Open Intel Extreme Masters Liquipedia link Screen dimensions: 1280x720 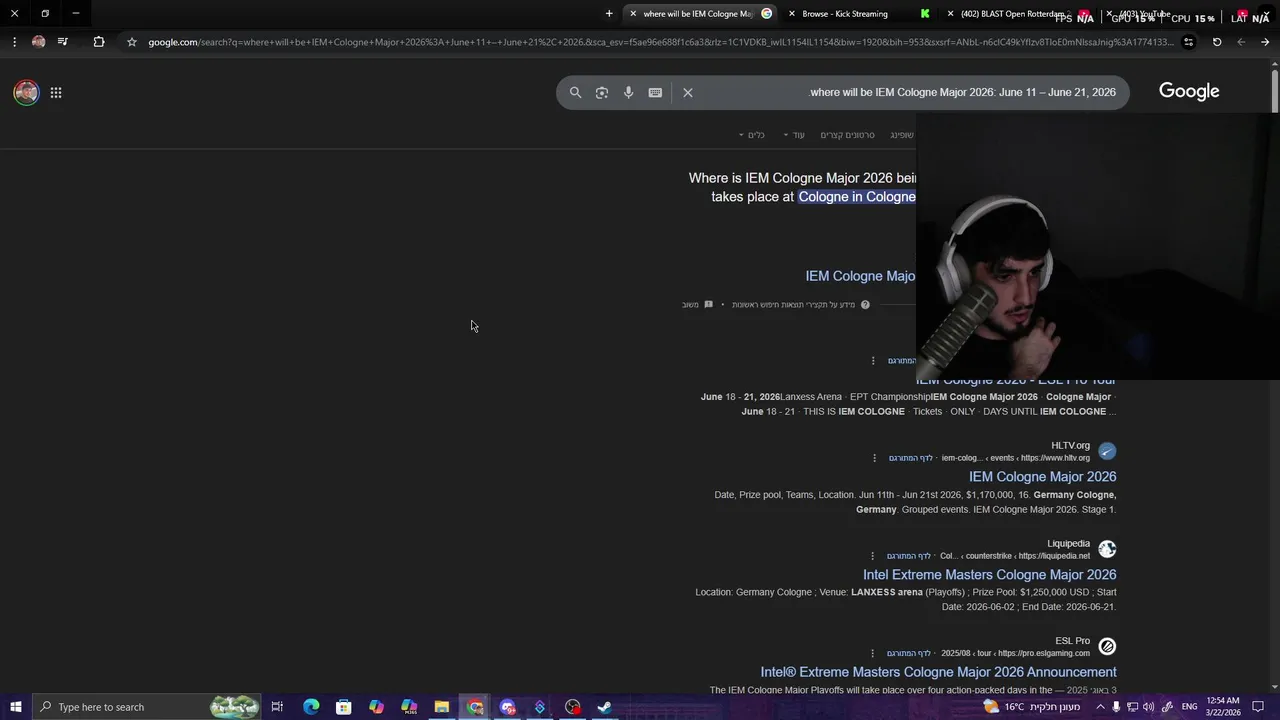(989, 575)
